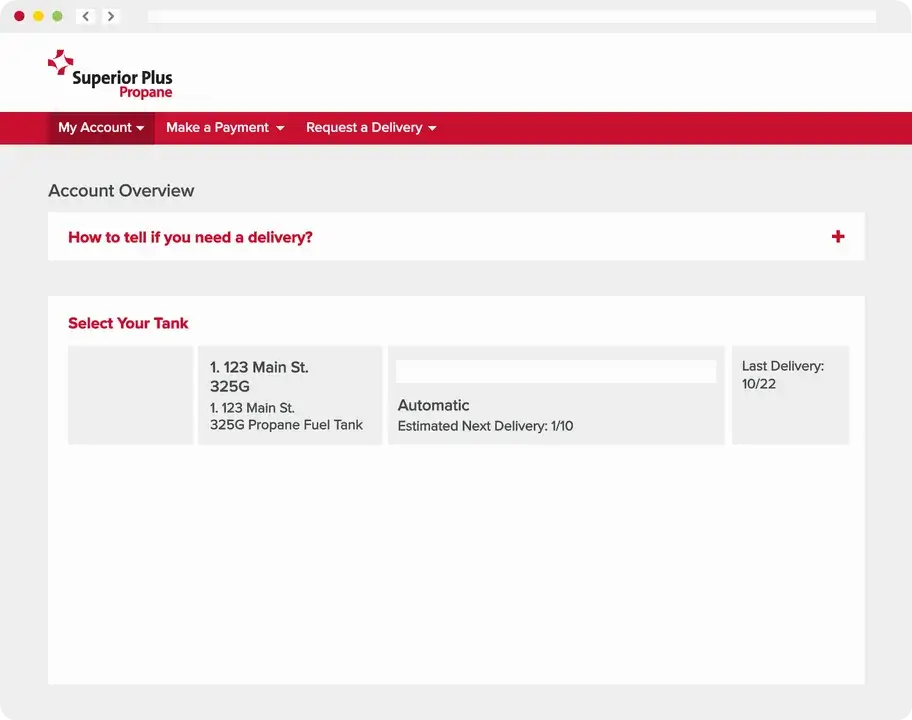Image resolution: width=912 pixels, height=720 pixels.
Task: Choose the 123 Main St. 325G tank
Action: coord(289,395)
